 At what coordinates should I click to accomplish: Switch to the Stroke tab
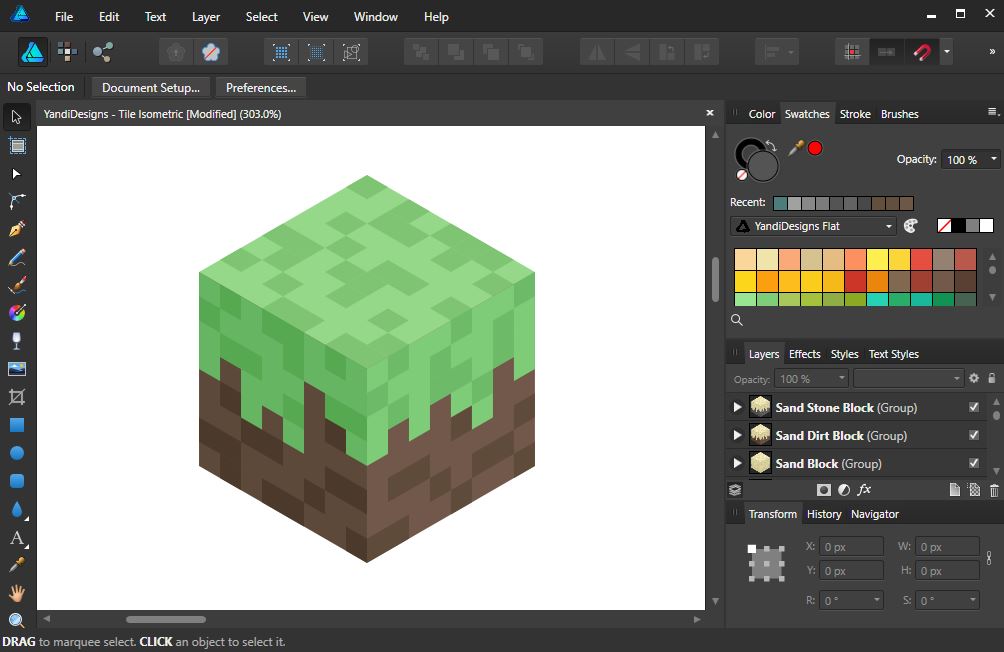tap(855, 114)
